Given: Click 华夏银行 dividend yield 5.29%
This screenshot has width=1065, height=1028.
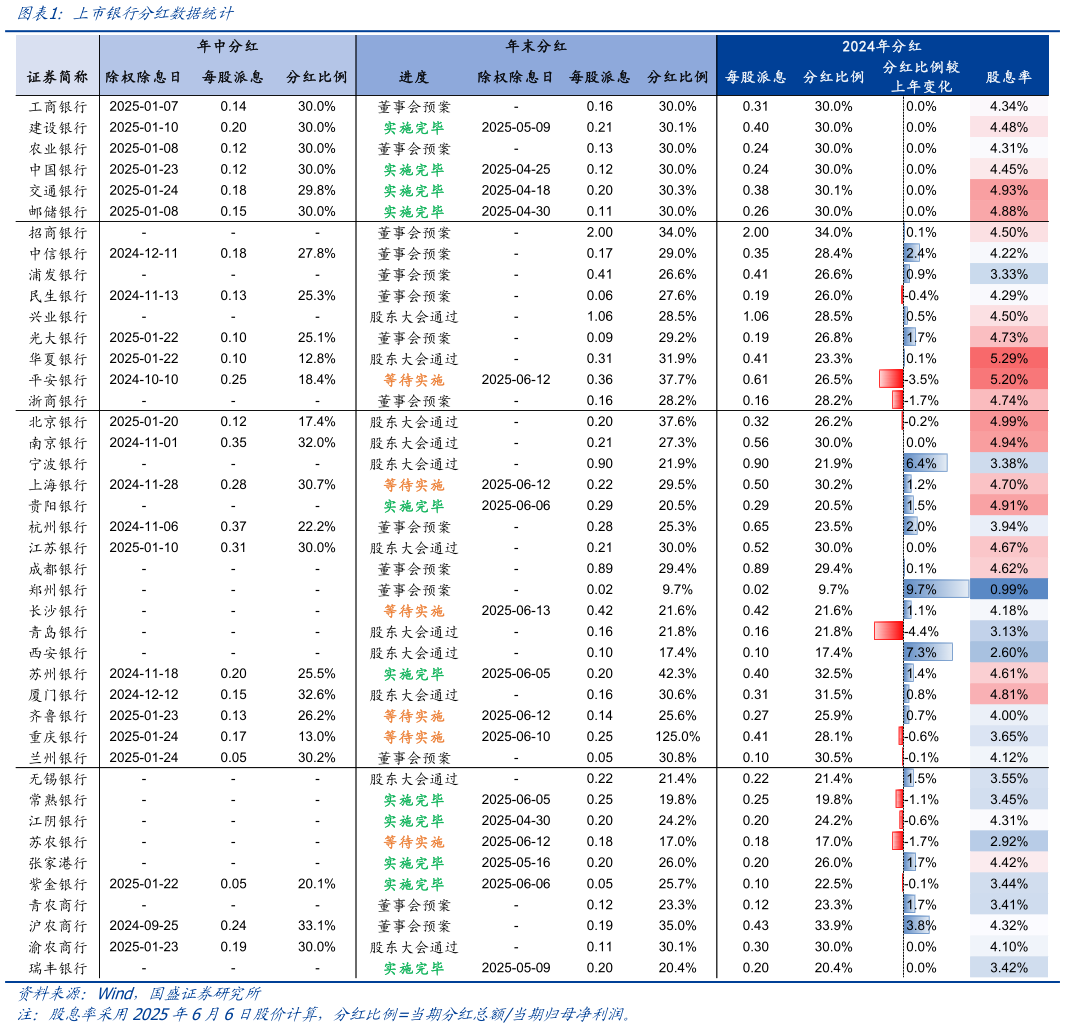Looking at the screenshot, I should [1009, 359].
